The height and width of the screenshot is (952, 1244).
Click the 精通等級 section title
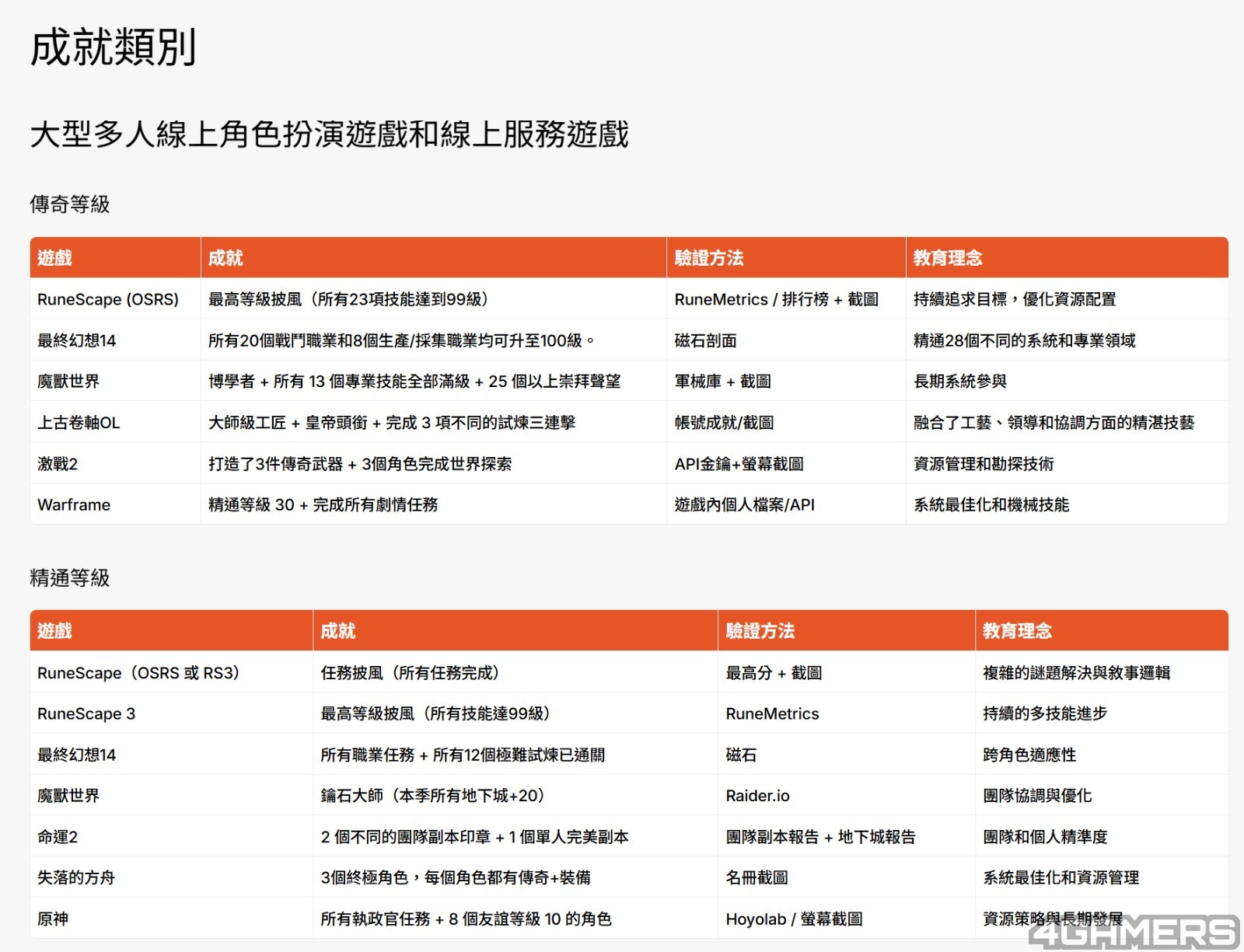pos(70,578)
